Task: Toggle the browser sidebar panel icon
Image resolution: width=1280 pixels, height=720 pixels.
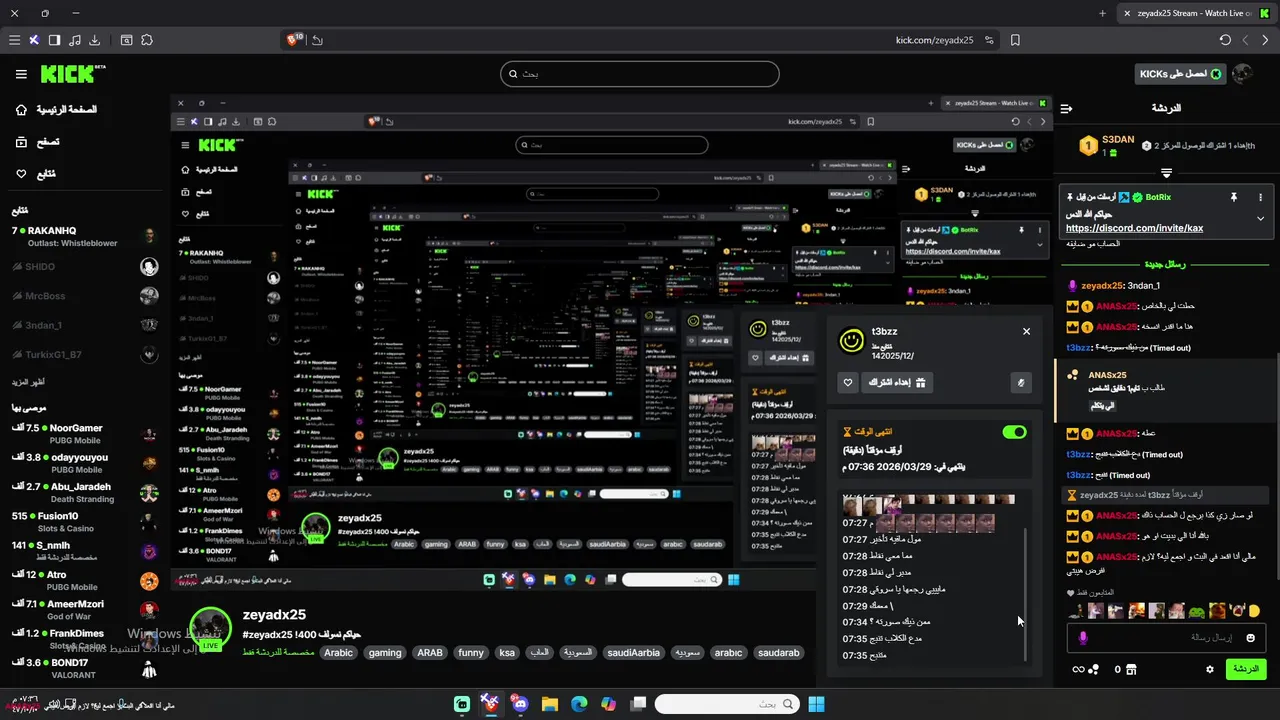Action: click(x=54, y=40)
